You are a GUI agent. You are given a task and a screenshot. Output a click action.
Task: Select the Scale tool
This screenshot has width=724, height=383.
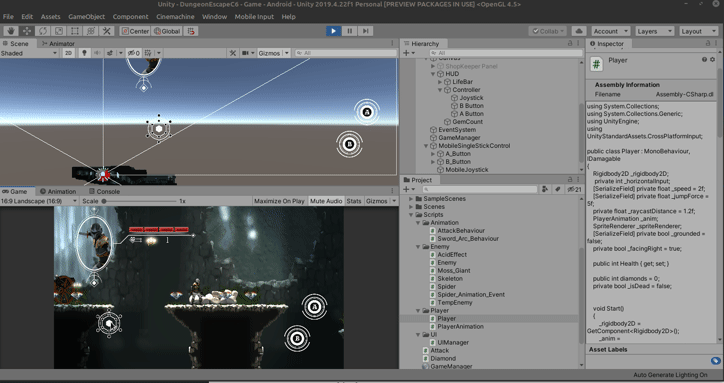59,31
